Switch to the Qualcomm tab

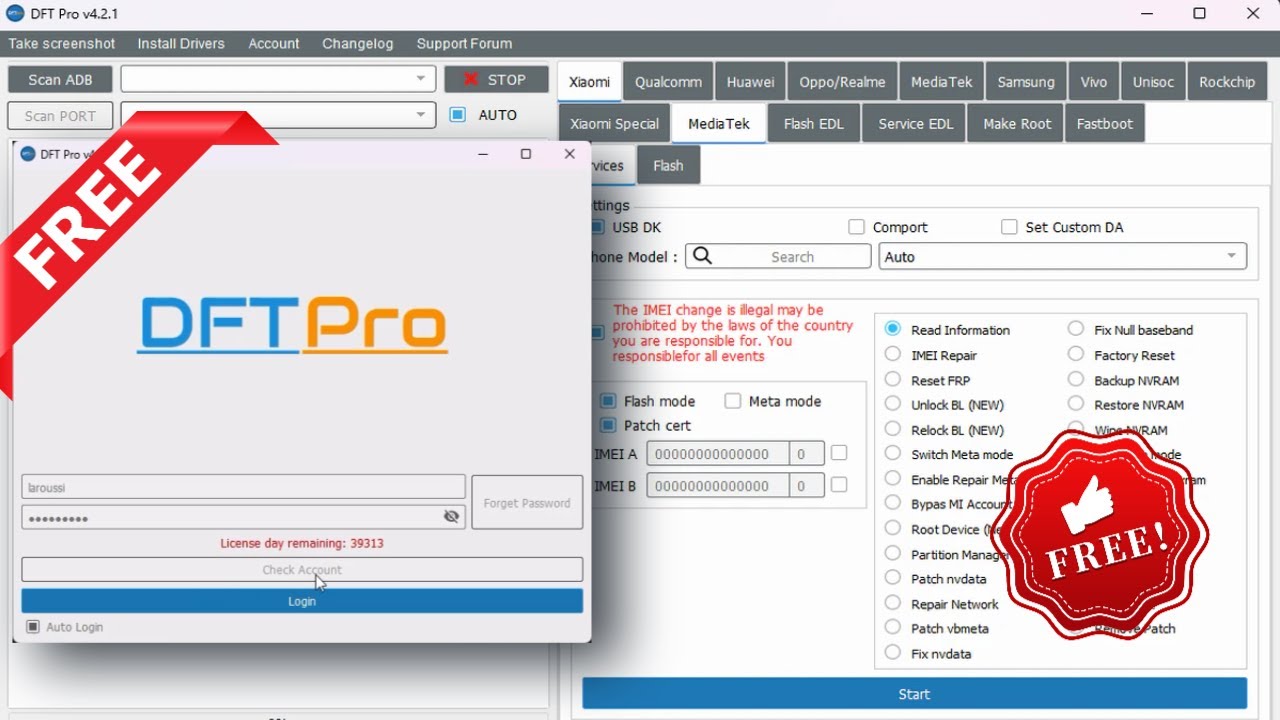668,82
